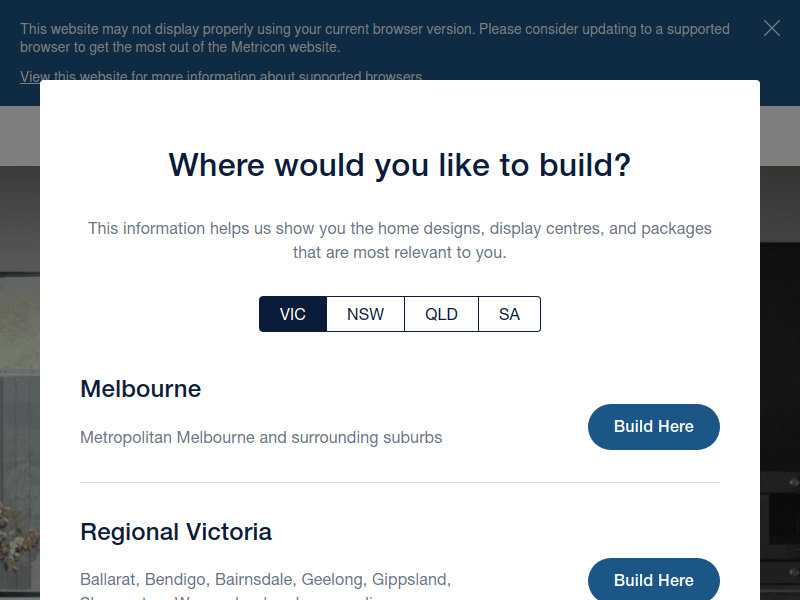
Task: Select SA in the state picker
Action: pos(509,313)
